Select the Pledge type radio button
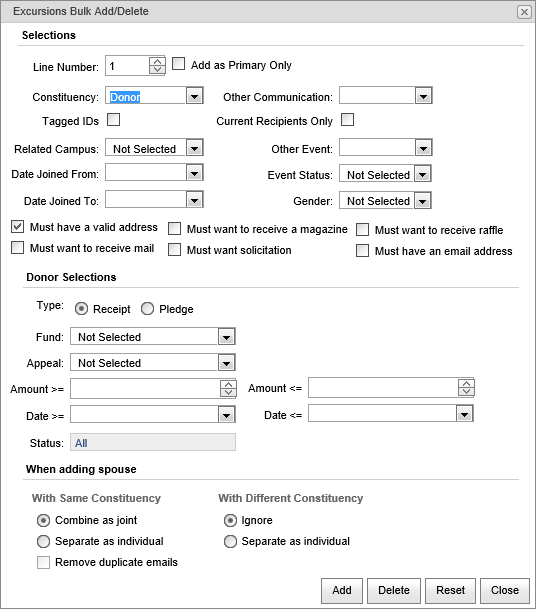 coord(147,309)
